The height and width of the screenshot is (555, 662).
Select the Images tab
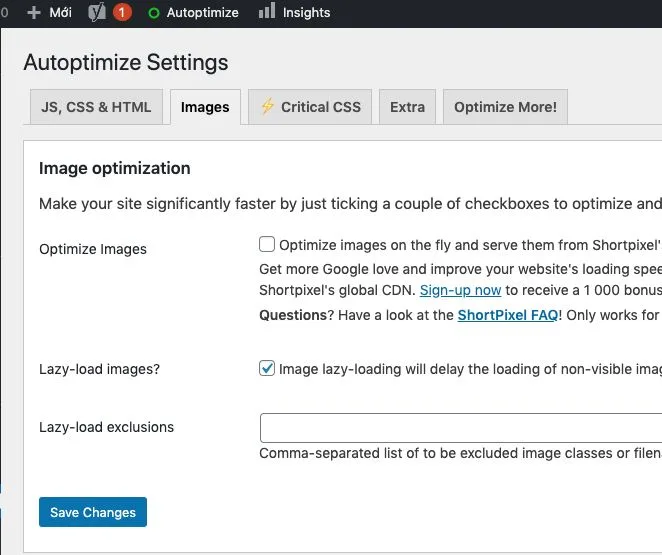click(x=205, y=107)
